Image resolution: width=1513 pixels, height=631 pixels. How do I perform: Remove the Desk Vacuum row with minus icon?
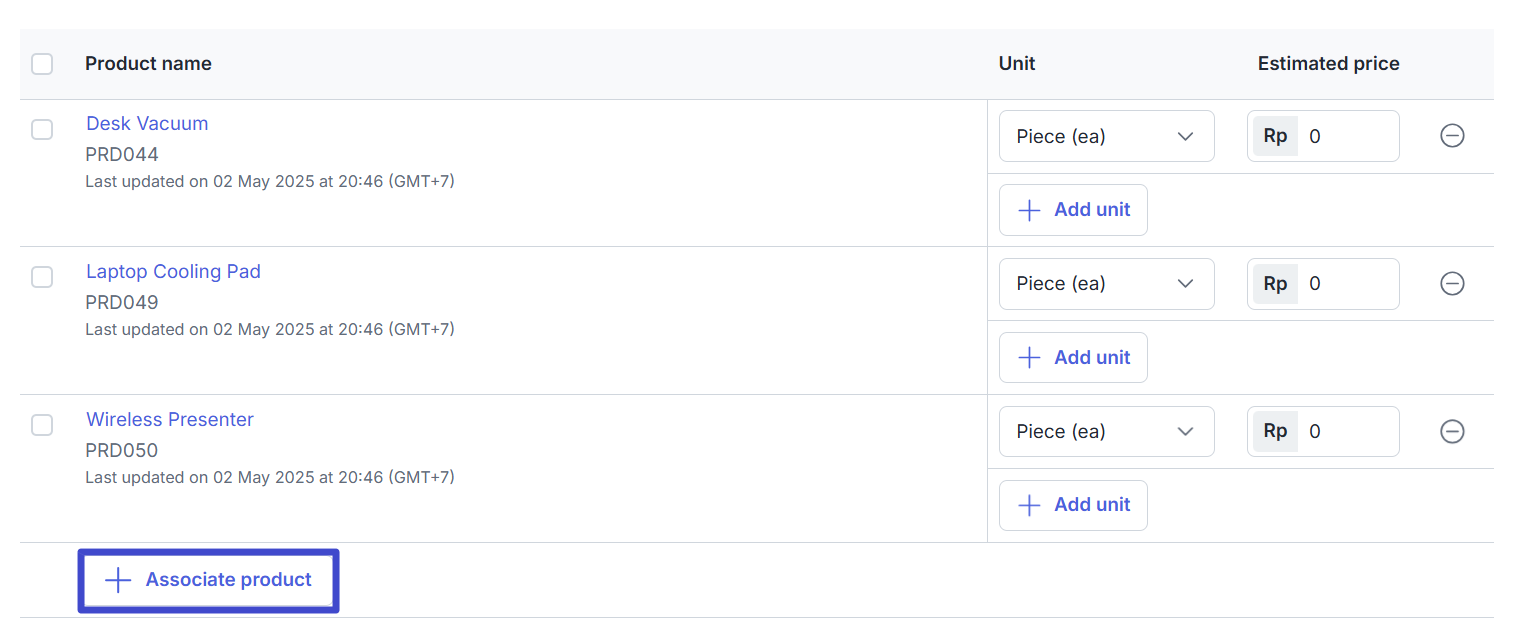click(x=1452, y=136)
